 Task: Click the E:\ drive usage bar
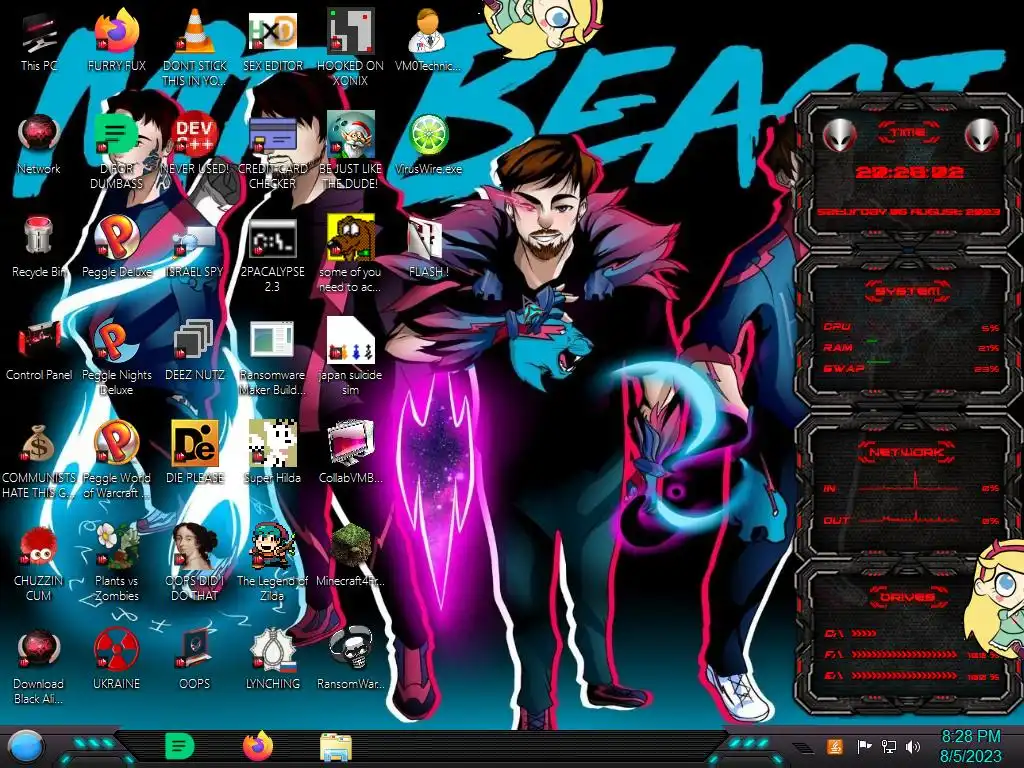pyautogui.click(x=905, y=676)
